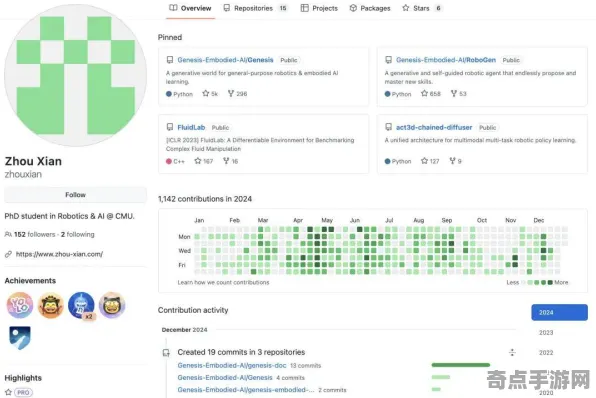Click the 9 forks icon on act3d-chained-diffuser
This screenshot has width=596, height=398.
point(452,161)
